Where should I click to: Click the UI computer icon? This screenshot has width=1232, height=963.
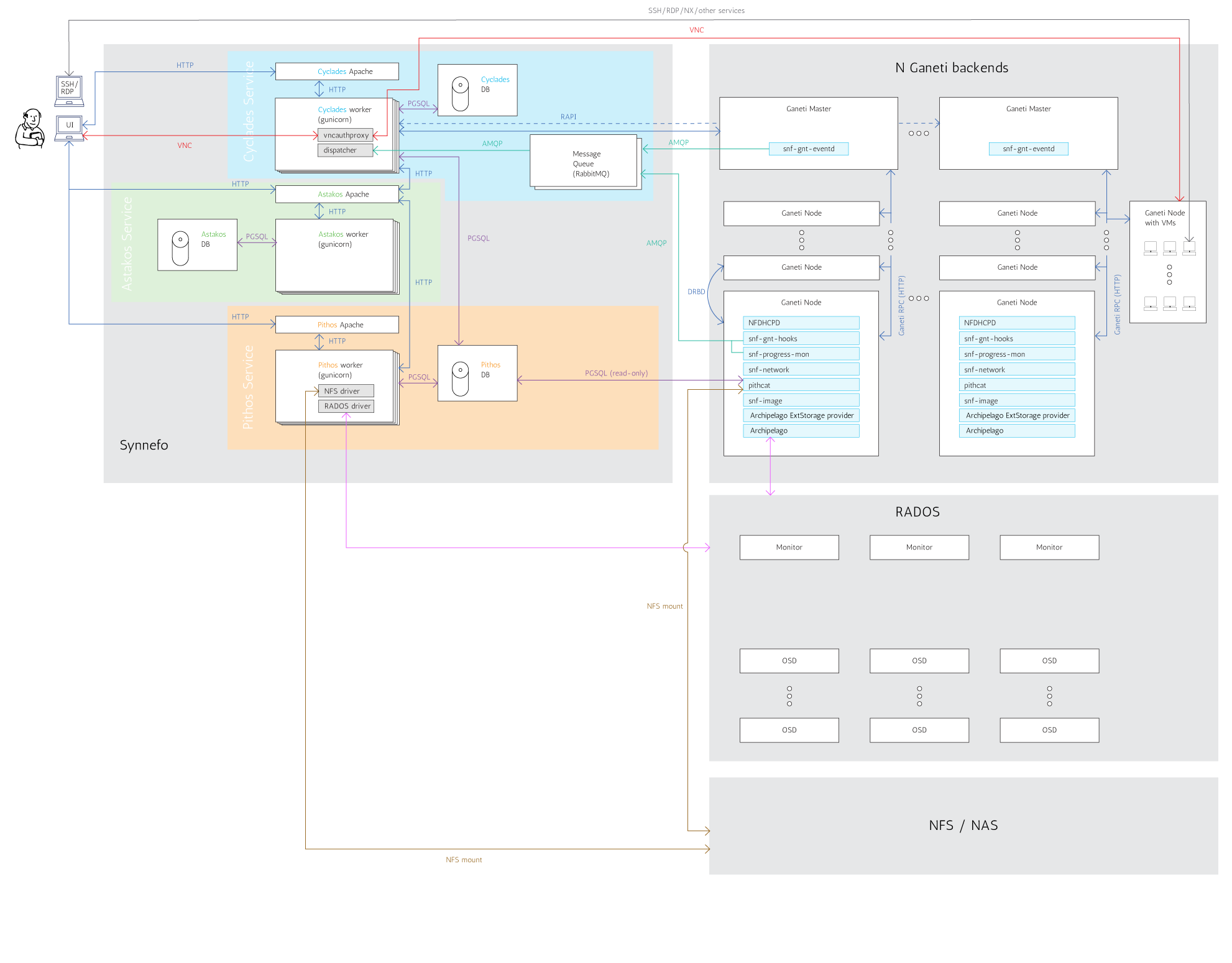pos(69,128)
